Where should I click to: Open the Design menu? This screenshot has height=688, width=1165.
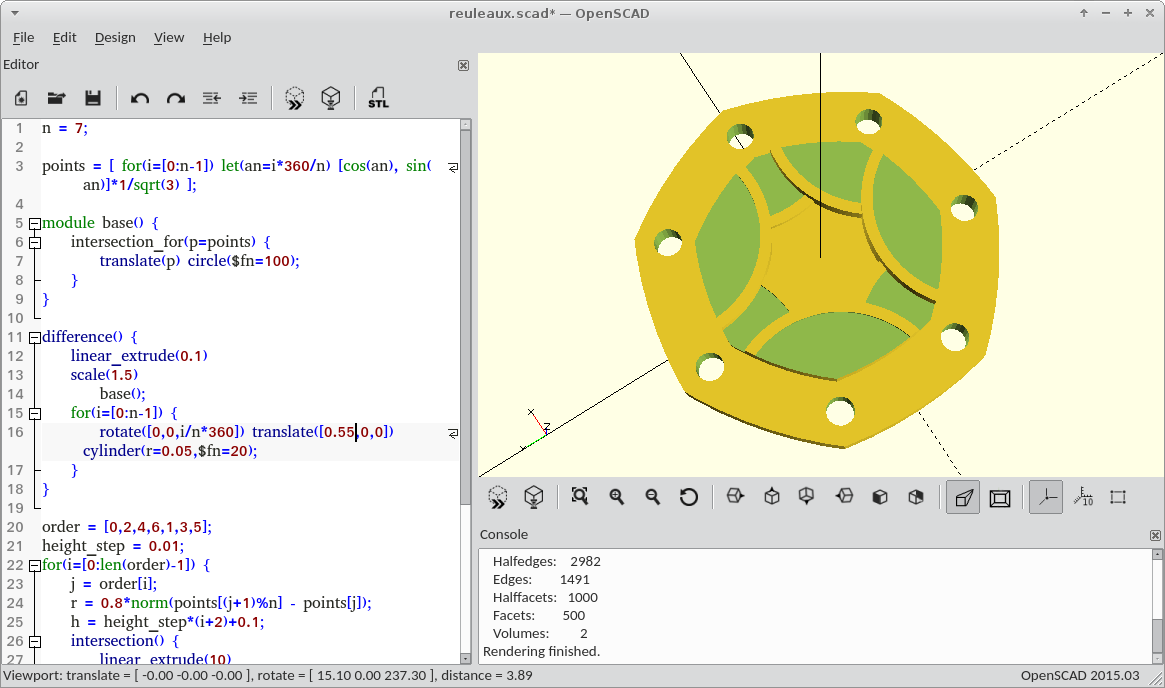point(115,37)
